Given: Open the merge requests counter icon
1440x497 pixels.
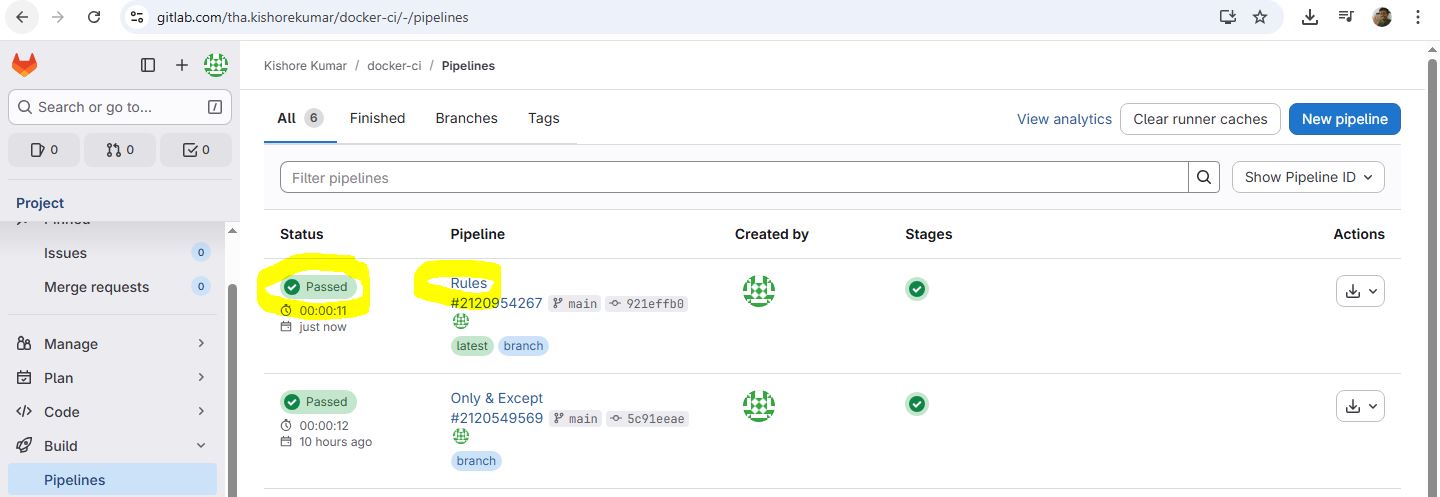Looking at the screenshot, I should click(x=120, y=150).
